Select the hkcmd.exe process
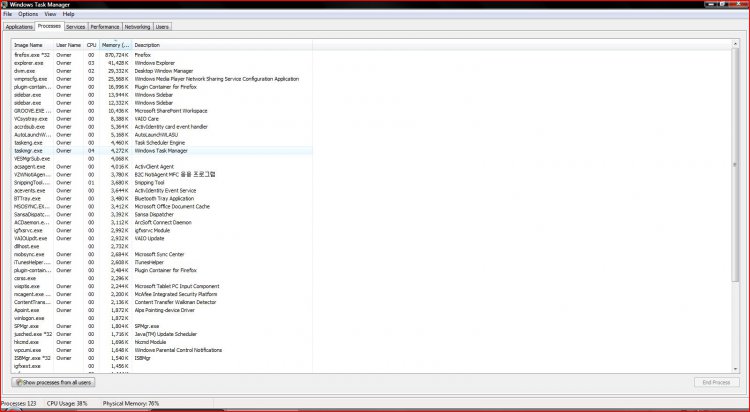Screen dimensions: 750x412 (x=162, y=342)
